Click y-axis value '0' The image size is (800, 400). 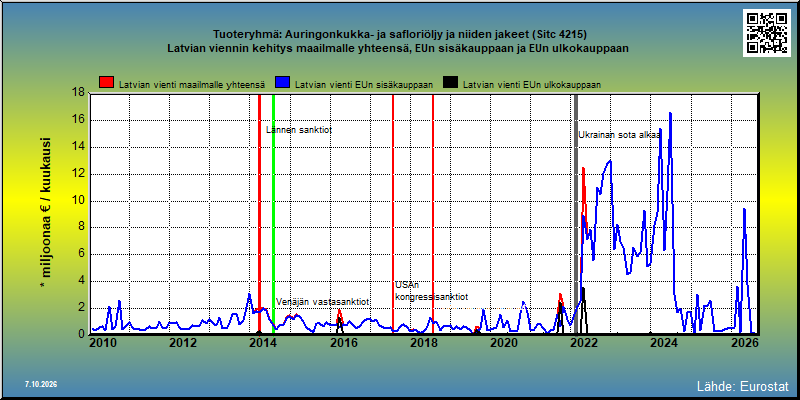pos(81,334)
